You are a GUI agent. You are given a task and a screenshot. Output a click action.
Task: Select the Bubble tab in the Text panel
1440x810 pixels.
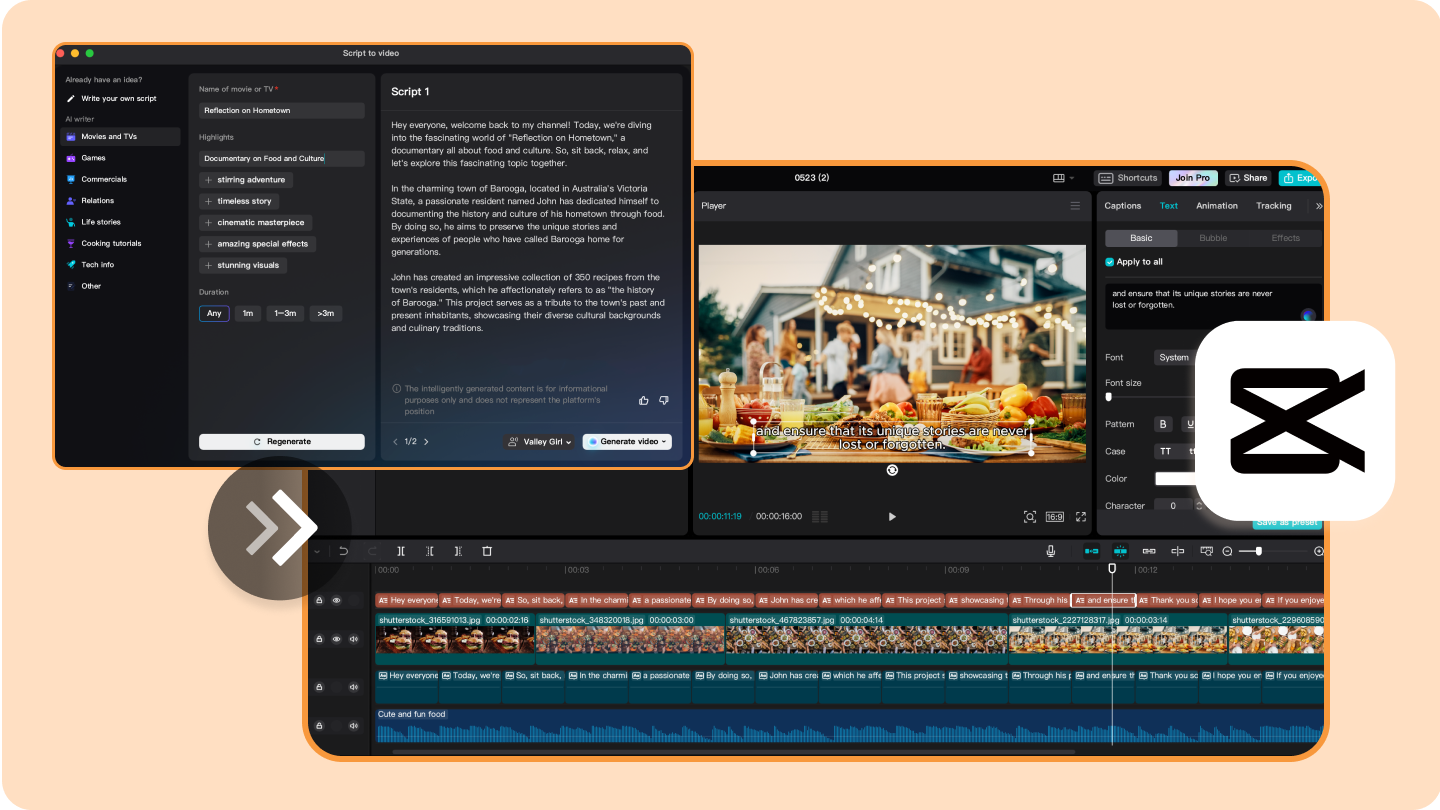point(1213,237)
